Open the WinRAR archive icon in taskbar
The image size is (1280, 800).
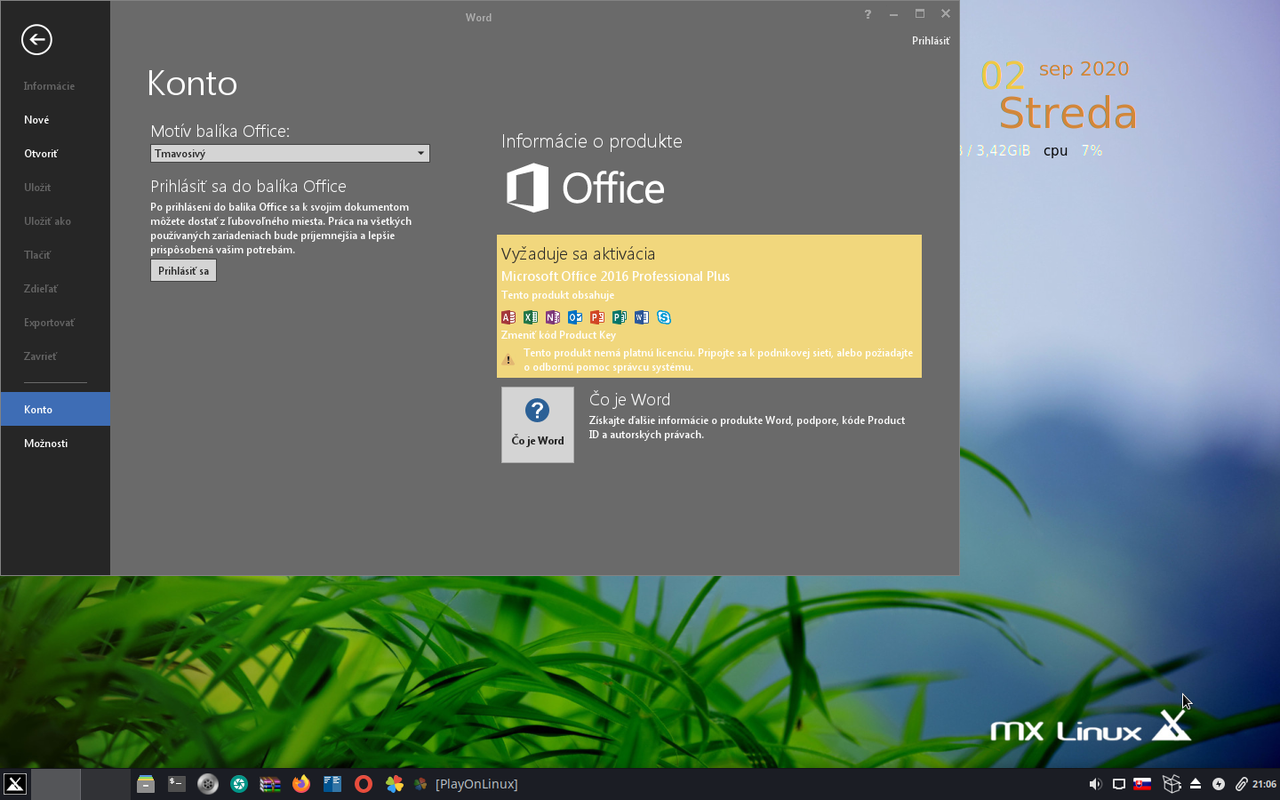(270, 784)
